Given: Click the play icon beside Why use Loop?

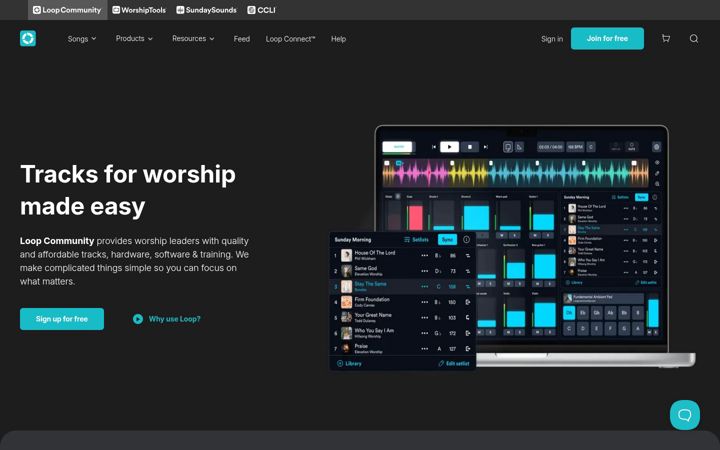Looking at the screenshot, I should click(138, 319).
